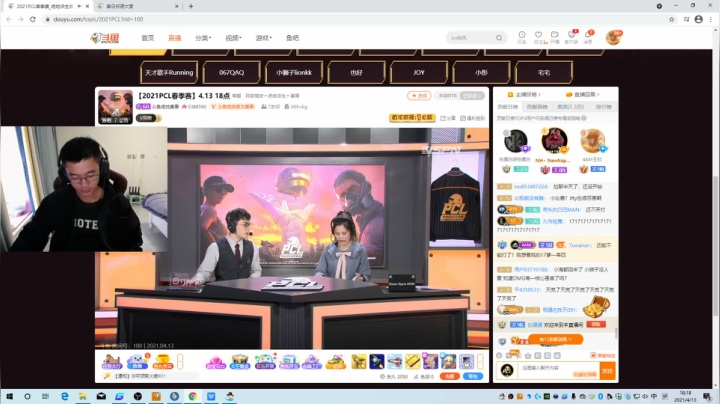This screenshot has width=720, height=404.
Task: Click the 4AM王权 contributor avatar
Action: (592, 141)
